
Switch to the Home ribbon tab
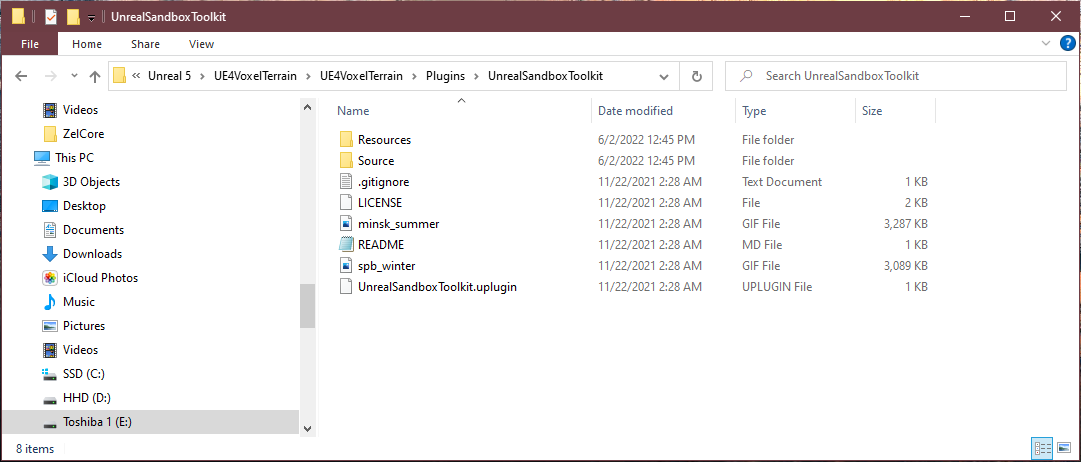pos(87,44)
